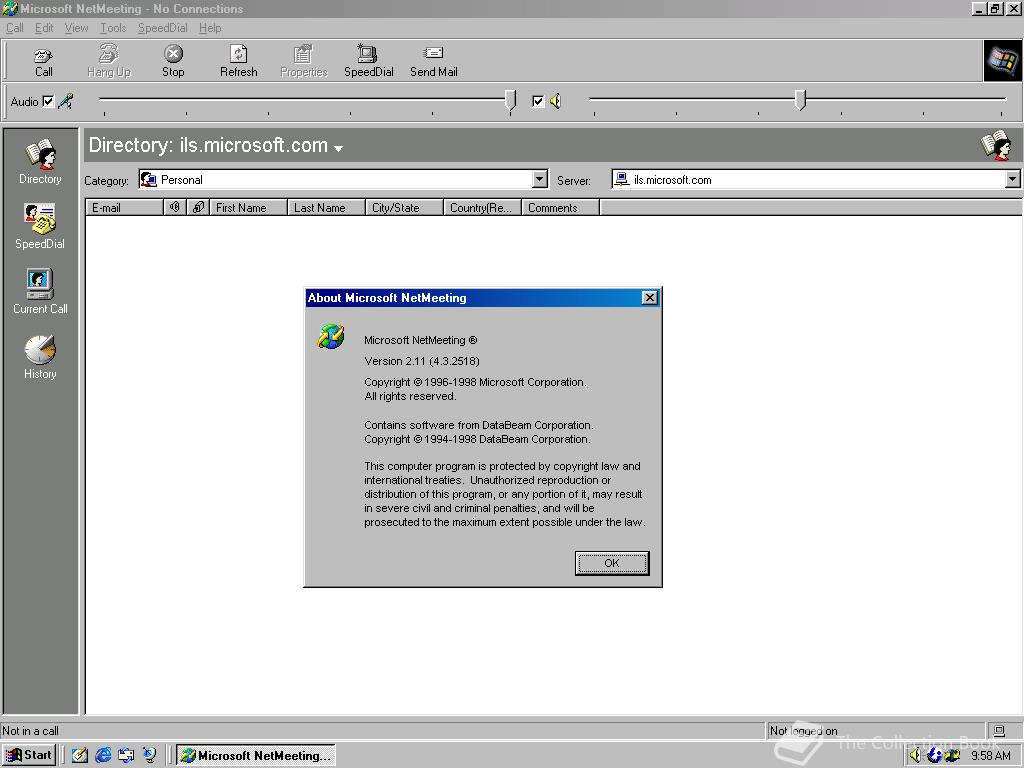Click the directory book icon at header right
The width and height of the screenshot is (1024, 768).
pos(997,144)
